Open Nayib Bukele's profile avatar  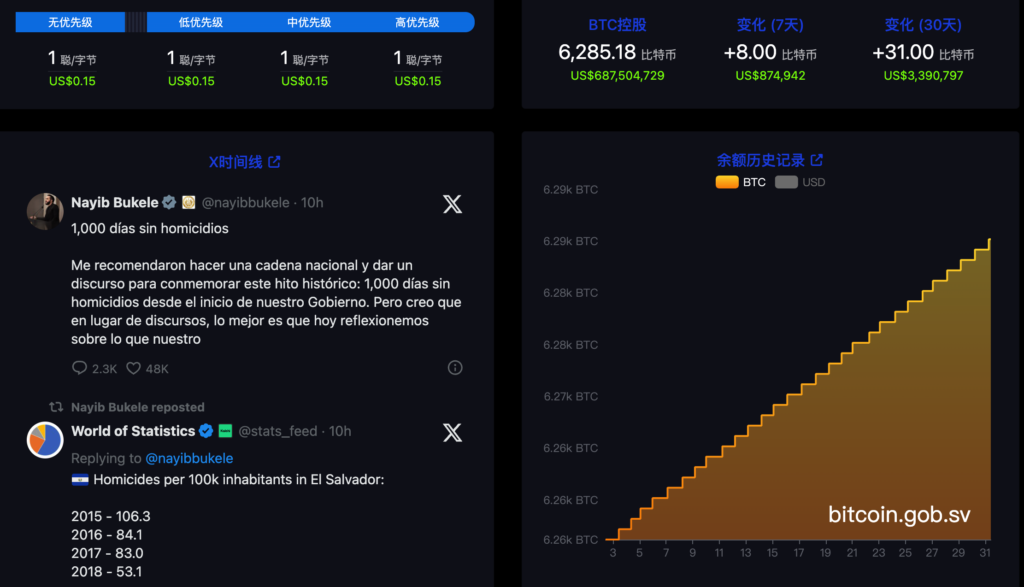(44, 211)
